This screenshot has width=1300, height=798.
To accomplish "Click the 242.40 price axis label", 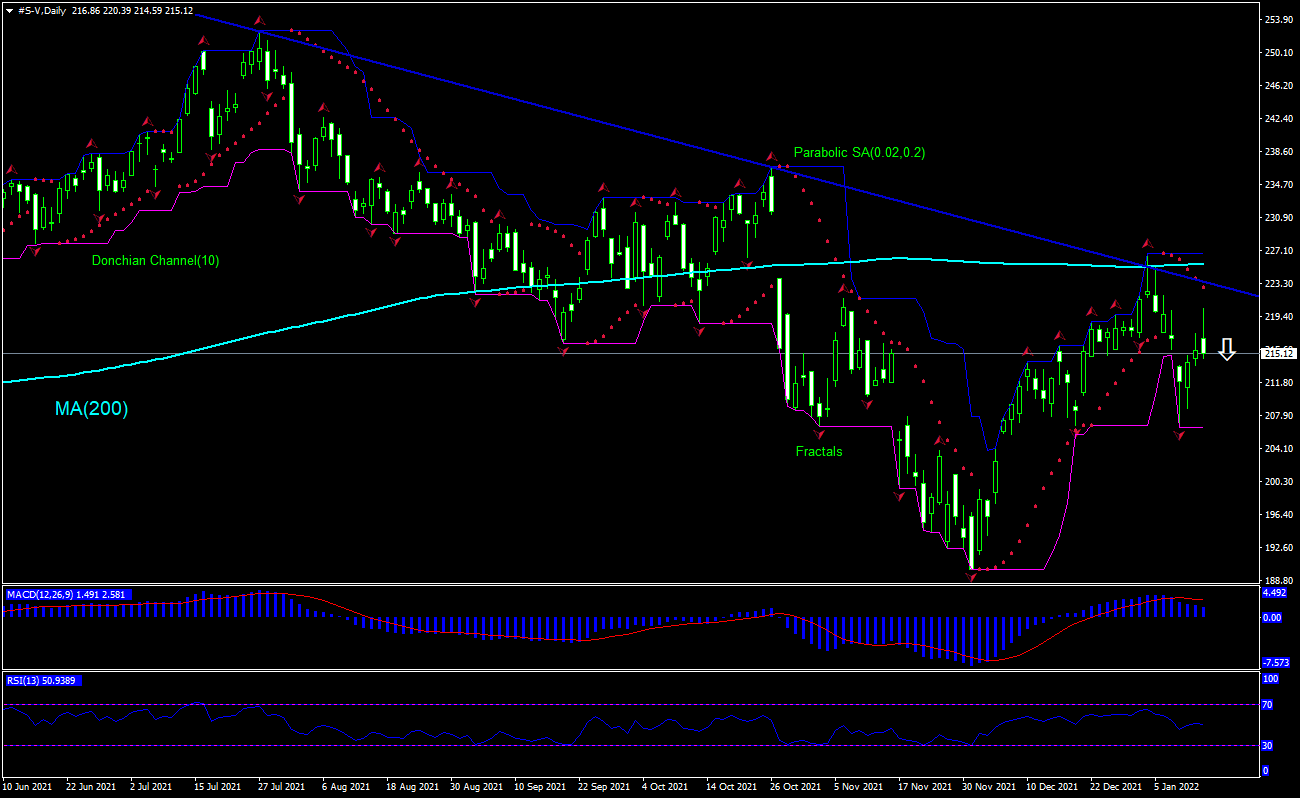I will 1279,118.
